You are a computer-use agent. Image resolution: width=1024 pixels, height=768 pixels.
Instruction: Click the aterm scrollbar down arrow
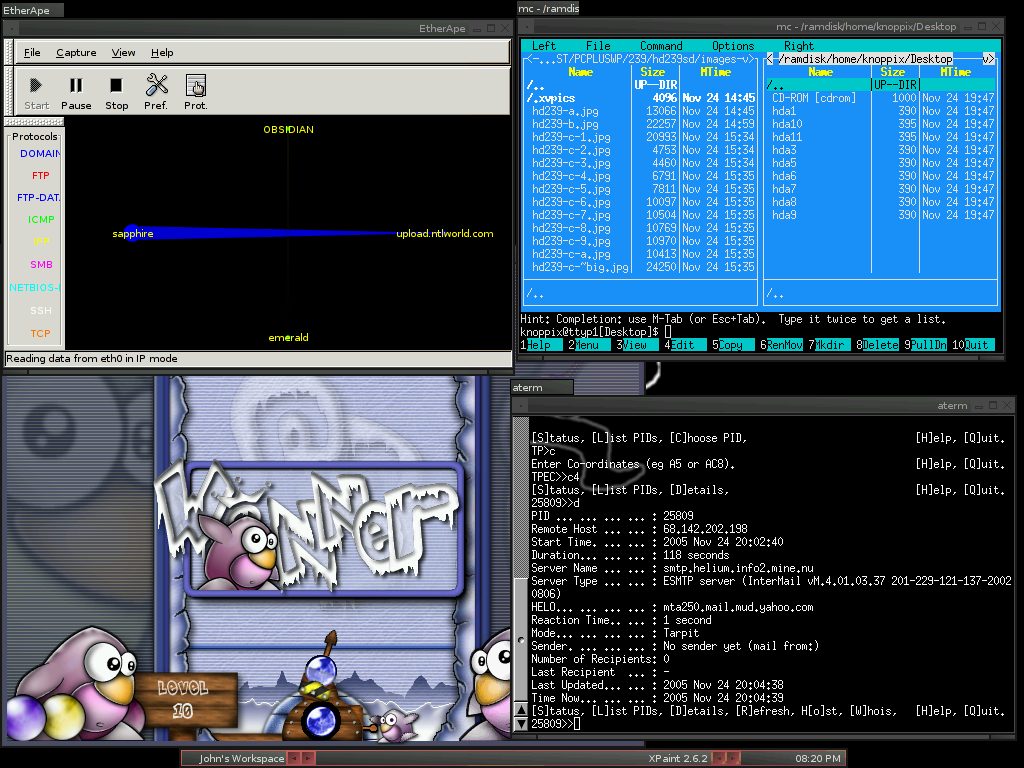coord(520,724)
